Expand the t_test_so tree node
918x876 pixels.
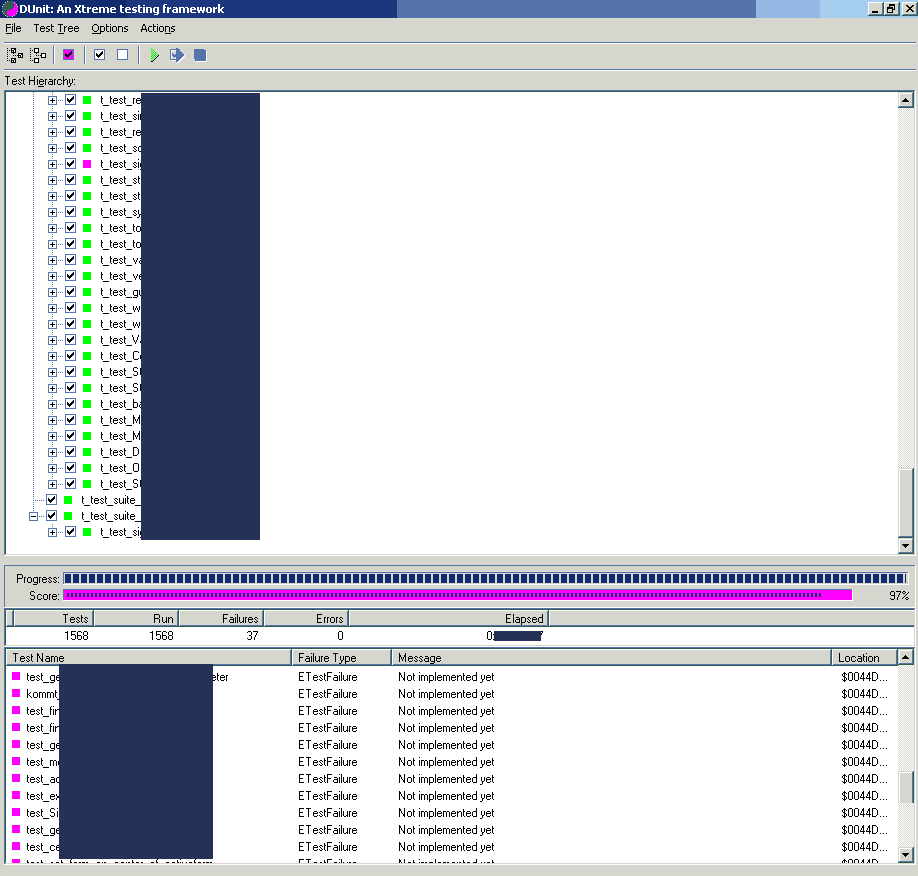point(52,148)
